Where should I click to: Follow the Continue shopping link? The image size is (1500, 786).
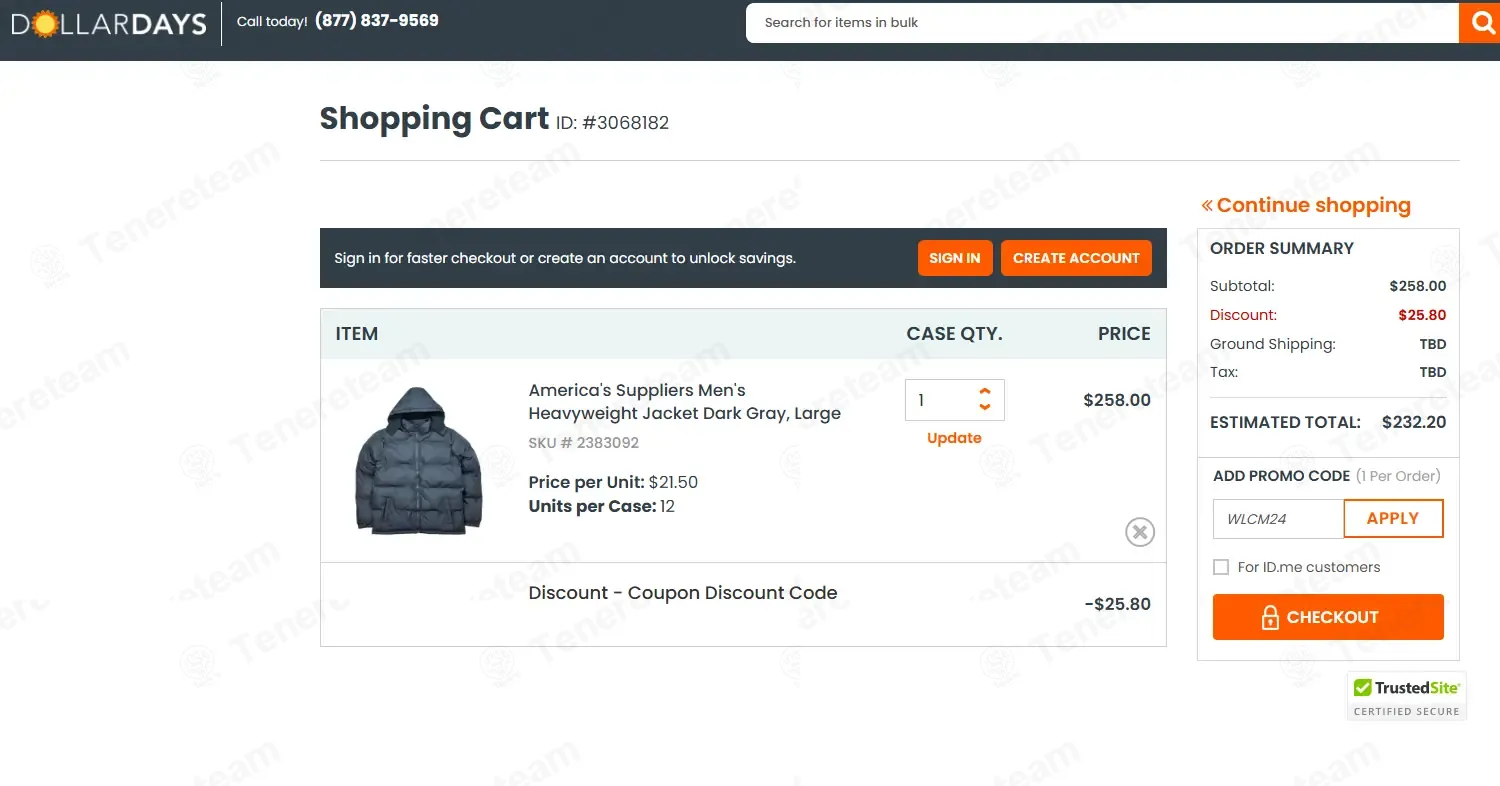[1306, 205]
